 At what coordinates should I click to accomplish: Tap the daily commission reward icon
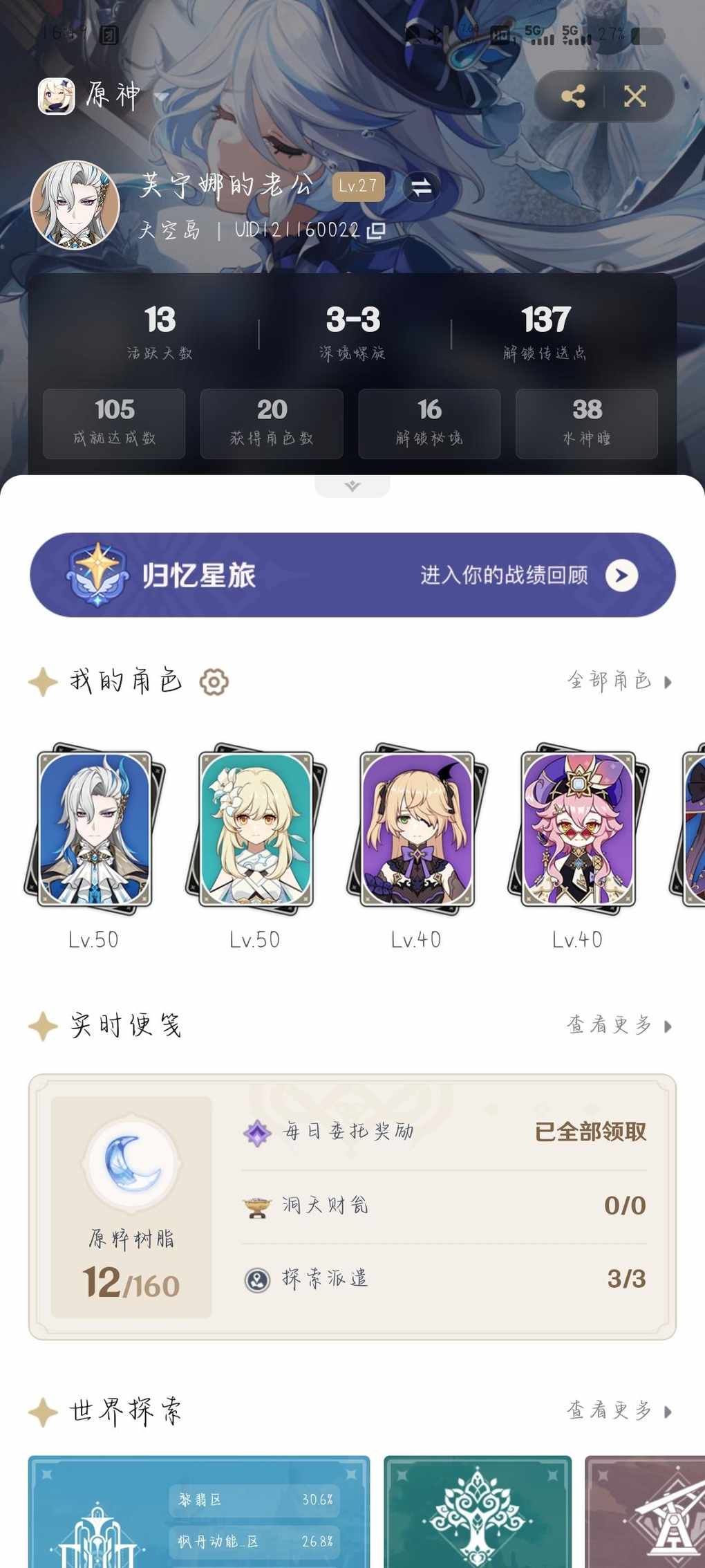click(x=257, y=1133)
